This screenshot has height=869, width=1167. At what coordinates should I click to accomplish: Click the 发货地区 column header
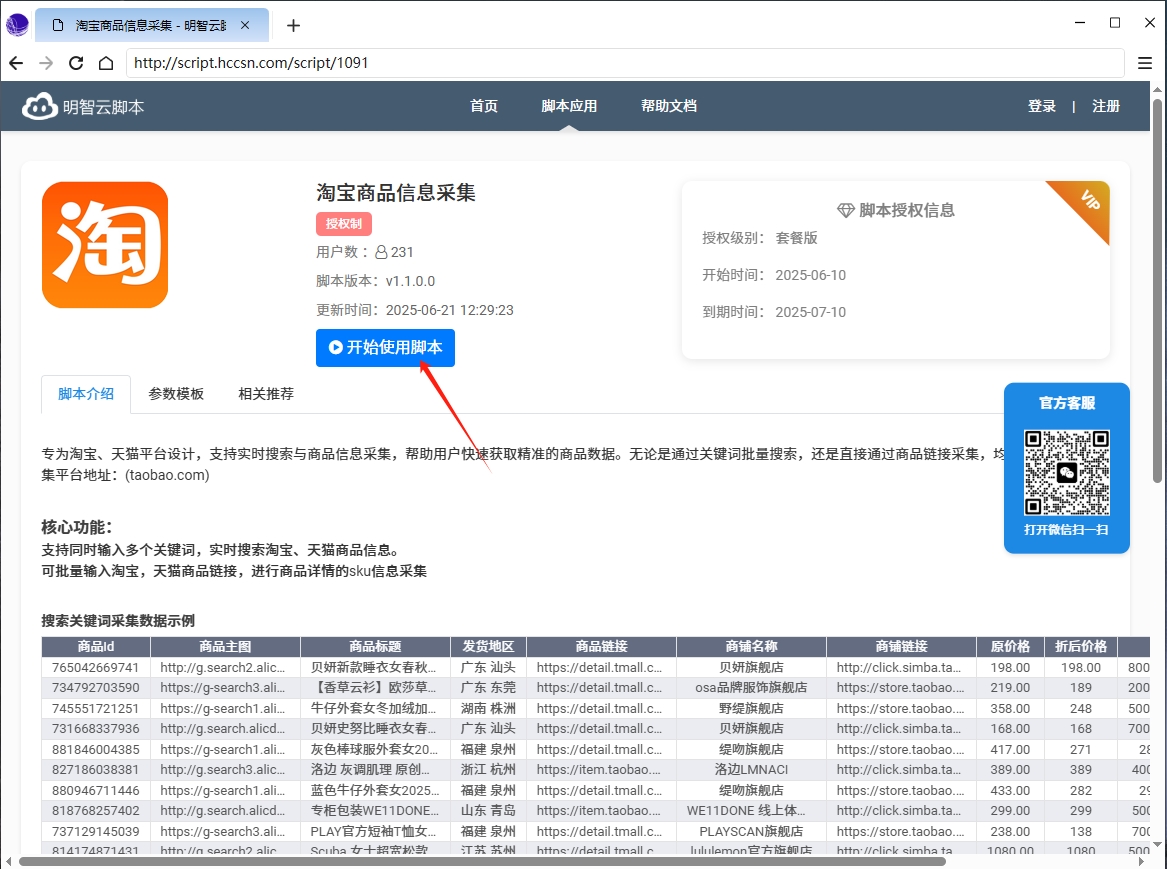(x=488, y=647)
